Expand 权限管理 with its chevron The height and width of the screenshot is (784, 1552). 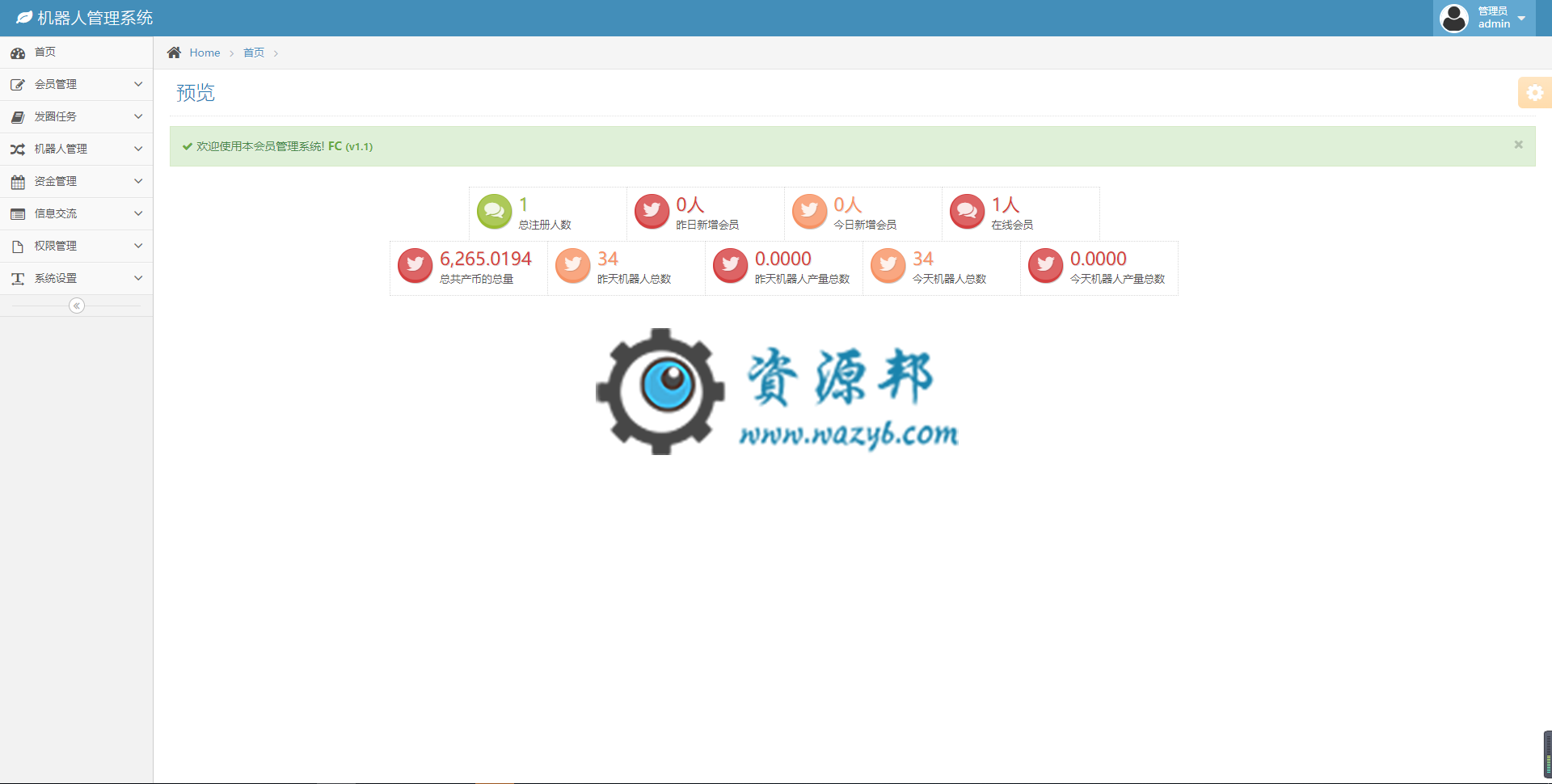138,246
